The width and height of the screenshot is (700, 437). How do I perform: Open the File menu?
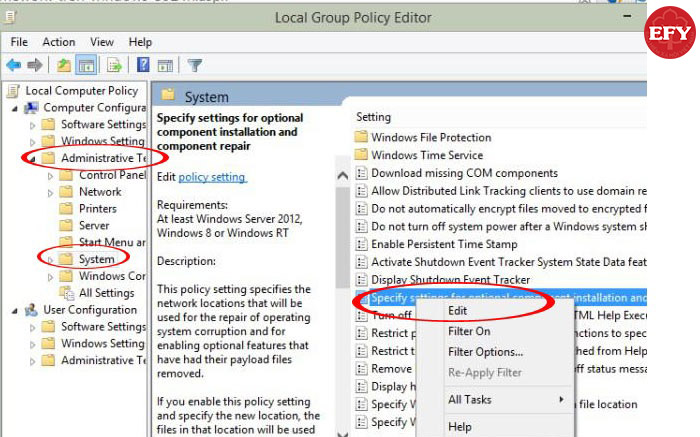(x=19, y=42)
